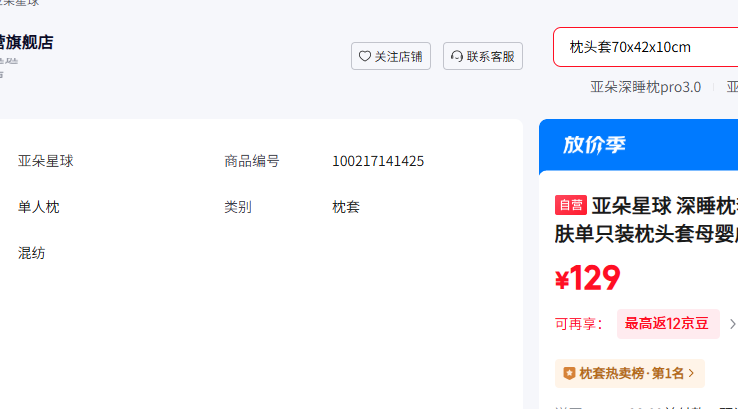Expand the 可再享 offers chevron arrow
The height and width of the screenshot is (409, 738).
[x=732, y=324]
